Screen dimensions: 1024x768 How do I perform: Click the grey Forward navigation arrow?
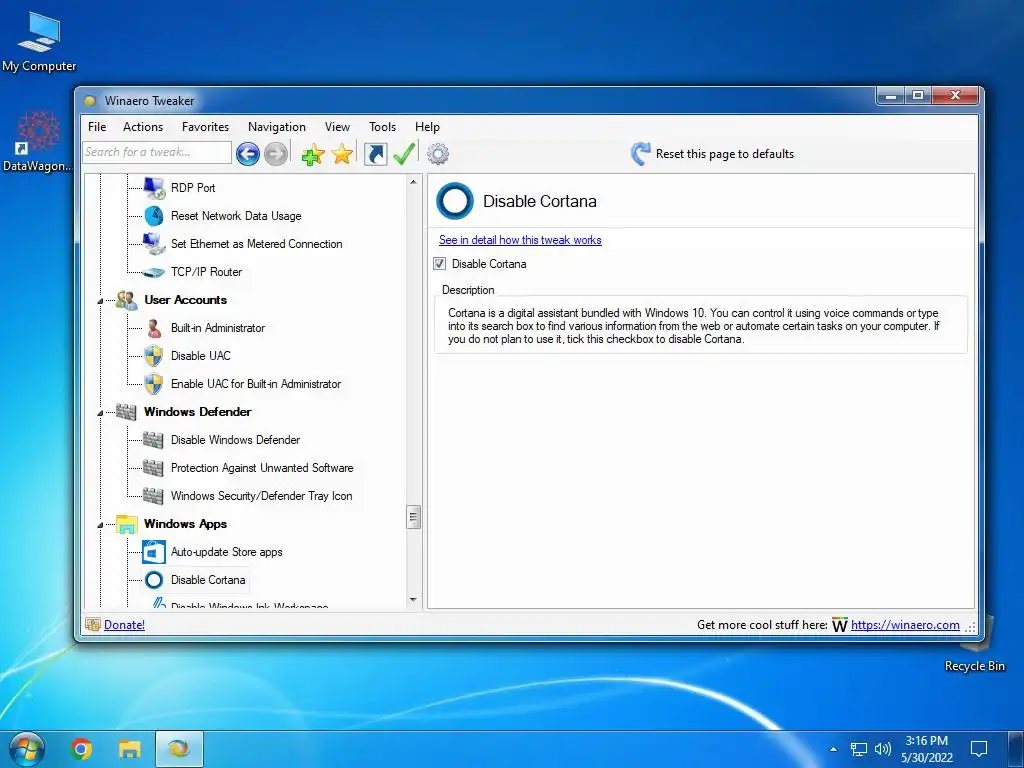tap(276, 154)
